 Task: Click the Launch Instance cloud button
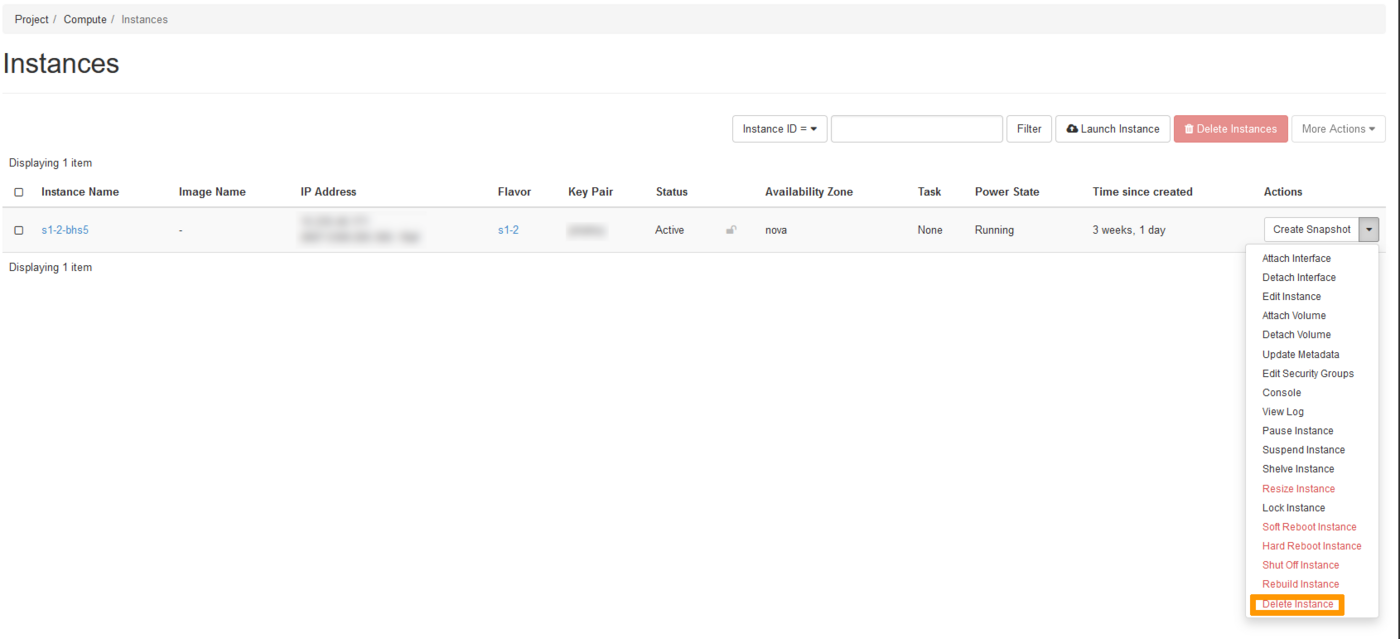(1112, 129)
